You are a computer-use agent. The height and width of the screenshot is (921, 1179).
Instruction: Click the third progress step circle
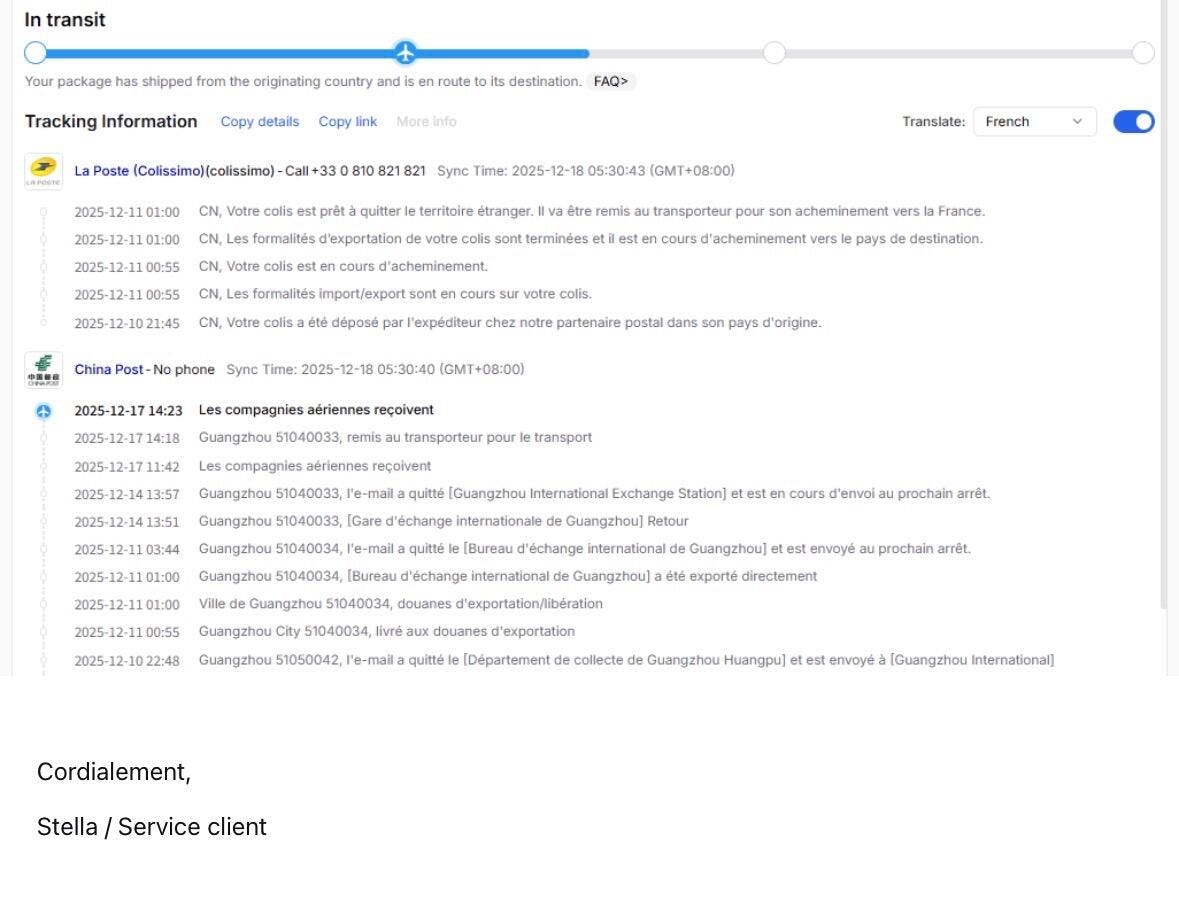[x=774, y=53]
